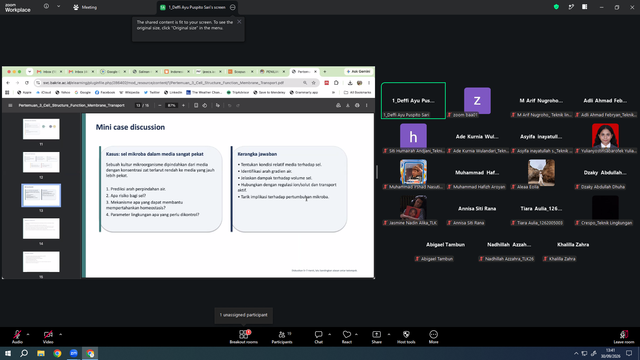Select page 14 thumbnail in PDF sidebar
Viewport: 640px width, 360px height.
41,229
